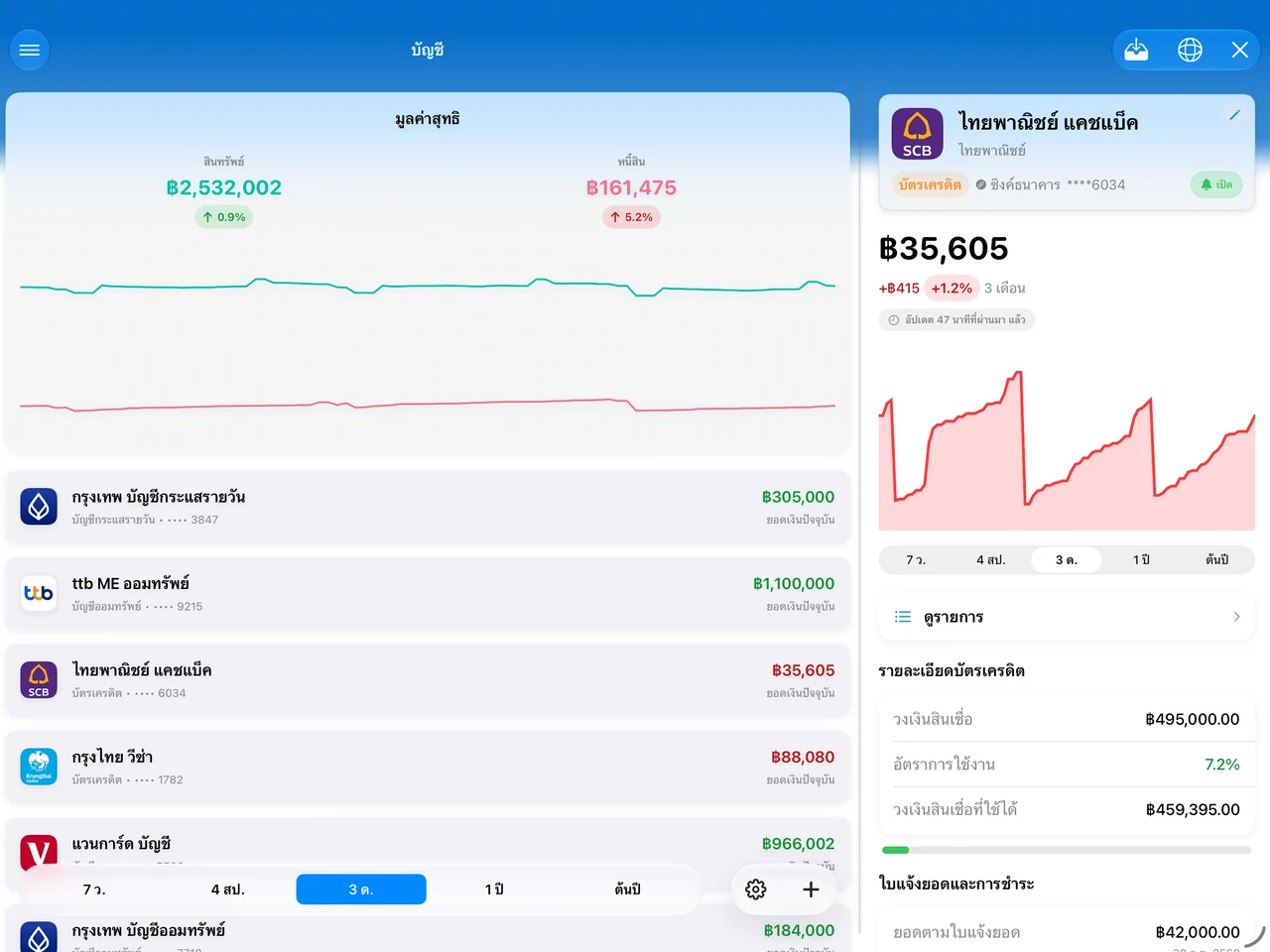Click the ฿161,475 liabilities total
This screenshot has width=1270, height=952.
(631, 187)
